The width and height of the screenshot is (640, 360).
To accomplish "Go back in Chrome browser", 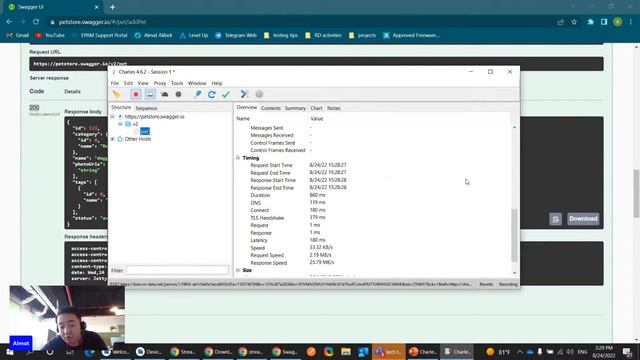I will click(9, 22).
